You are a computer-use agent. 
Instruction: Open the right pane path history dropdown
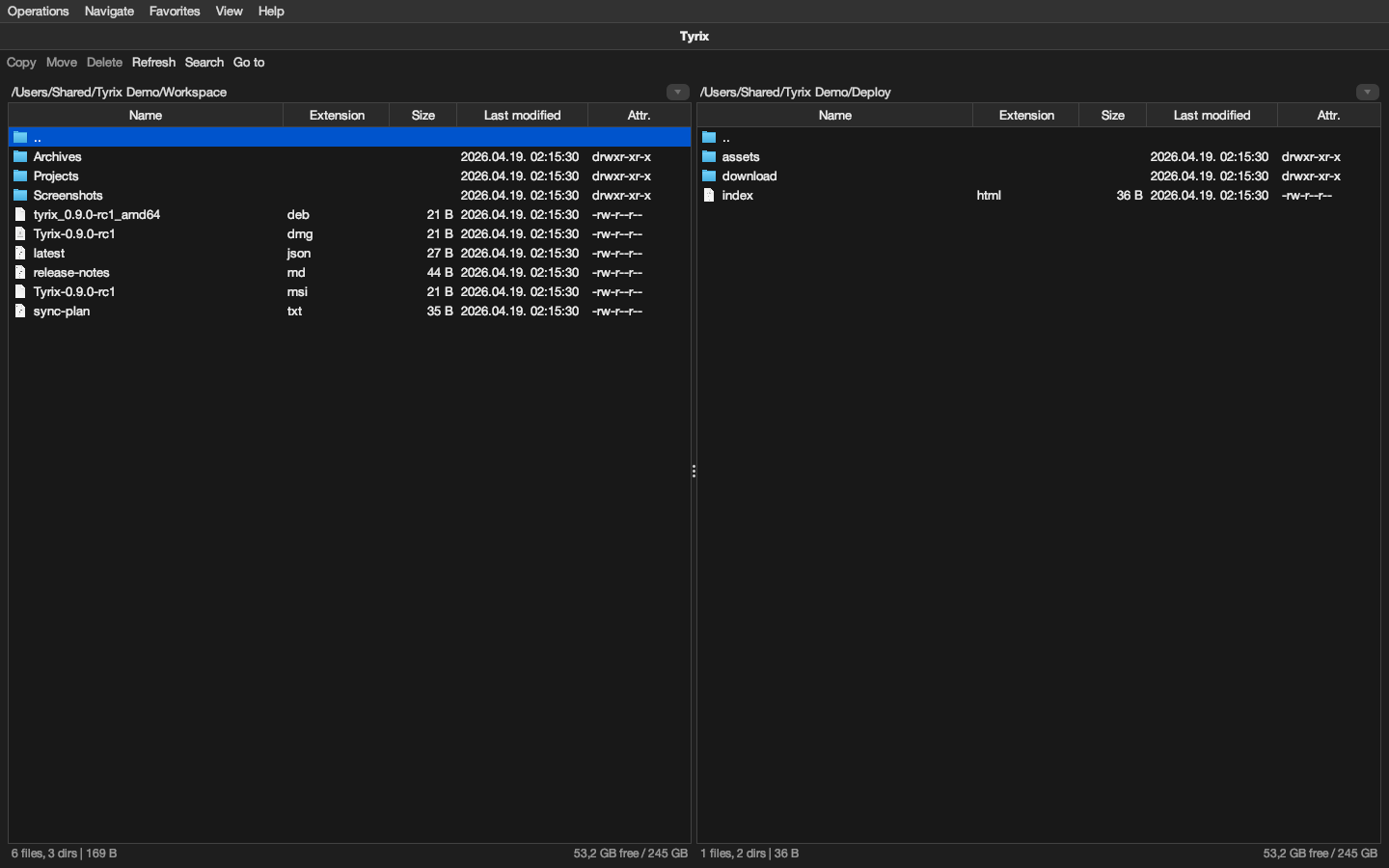click(1367, 92)
